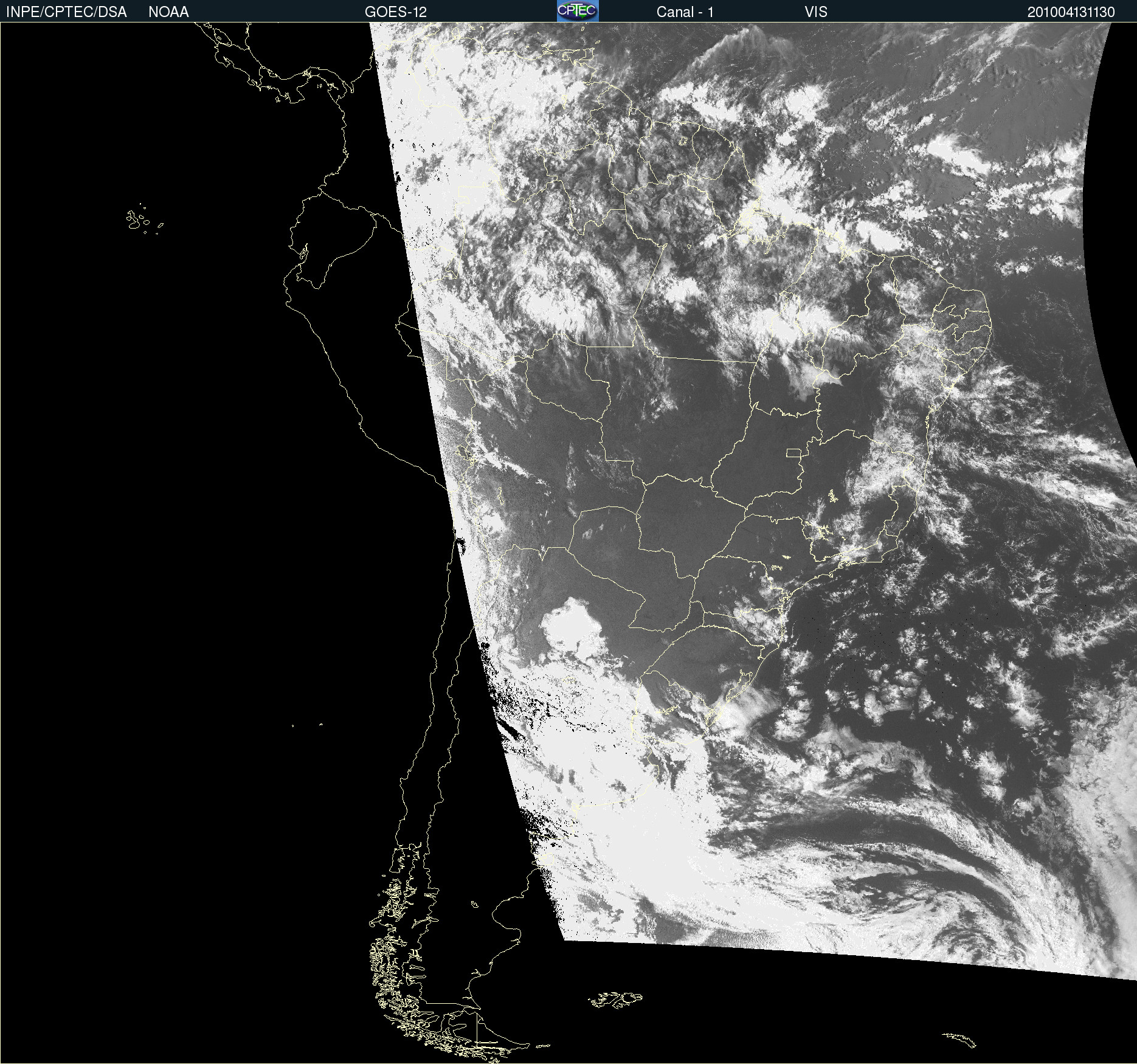1137x1064 pixels.
Task: Click the CPTEC logo in the header
Action: pyautogui.click(x=578, y=11)
